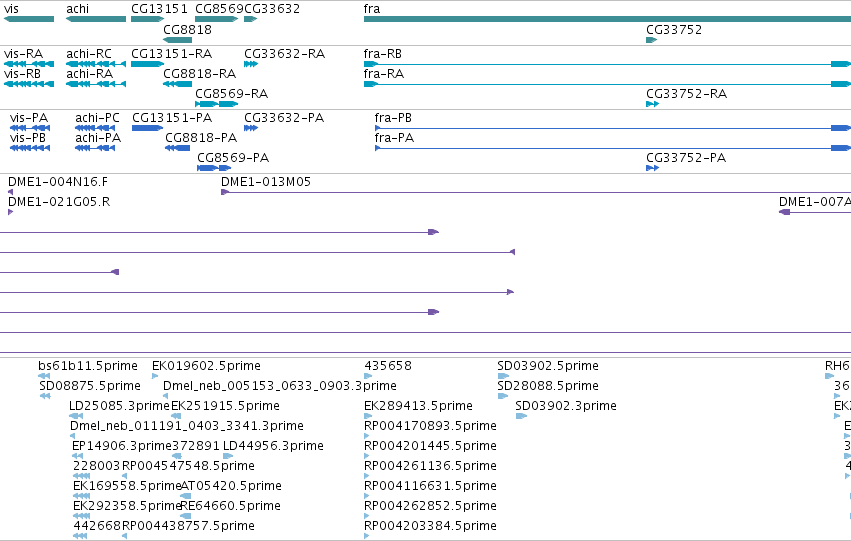
Task: Click the SD08875.5prime EST
Action: pyautogui.click(x=45, y=396)
